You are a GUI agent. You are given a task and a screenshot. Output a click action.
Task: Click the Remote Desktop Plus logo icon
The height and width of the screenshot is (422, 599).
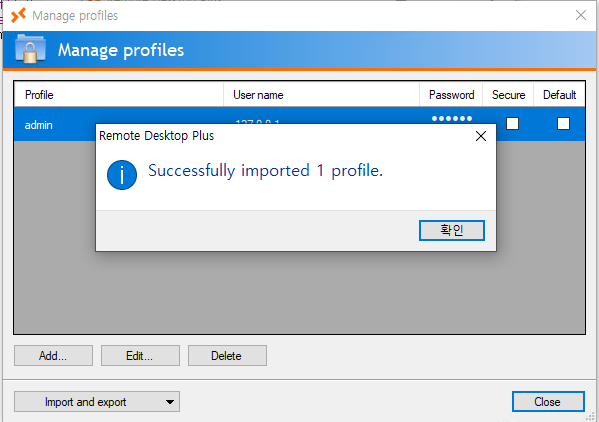click(18, 15)
